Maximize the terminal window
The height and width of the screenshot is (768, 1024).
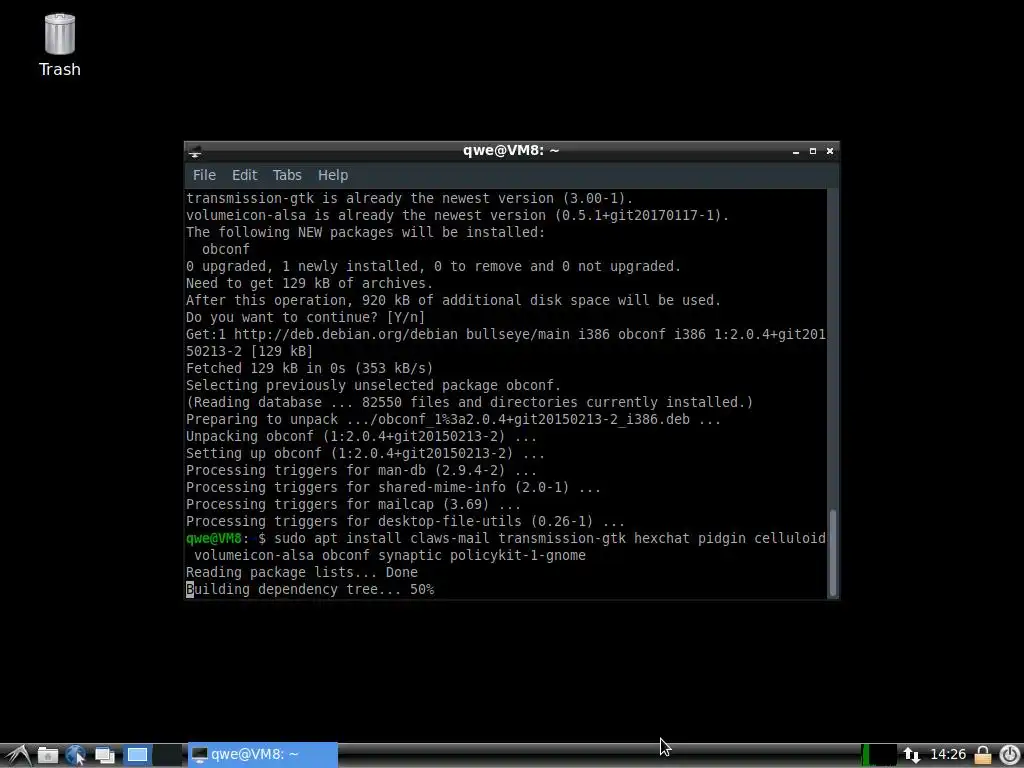[812, 151]
